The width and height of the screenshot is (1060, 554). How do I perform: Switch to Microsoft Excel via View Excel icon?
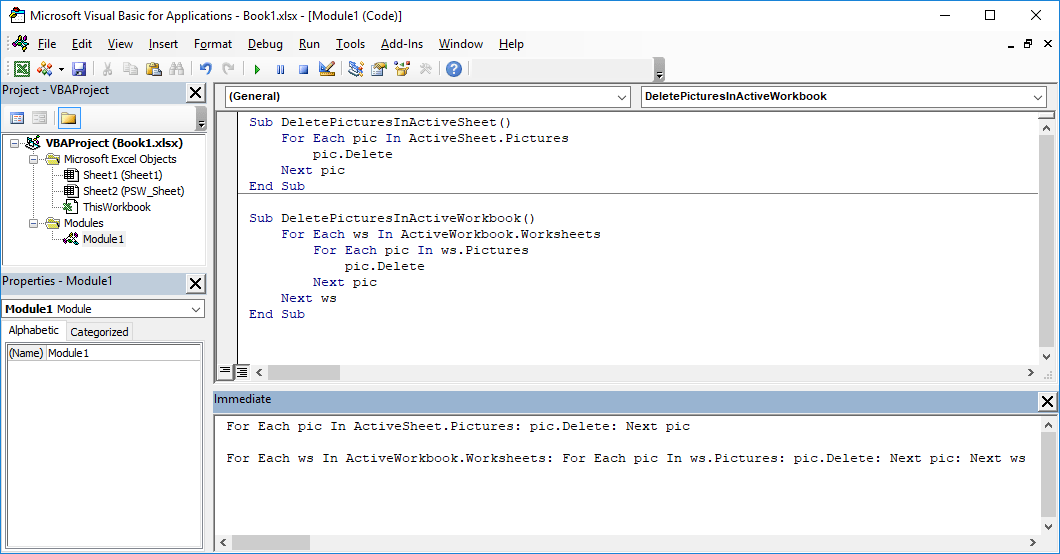pyautogui.click(x=22, y=69)
